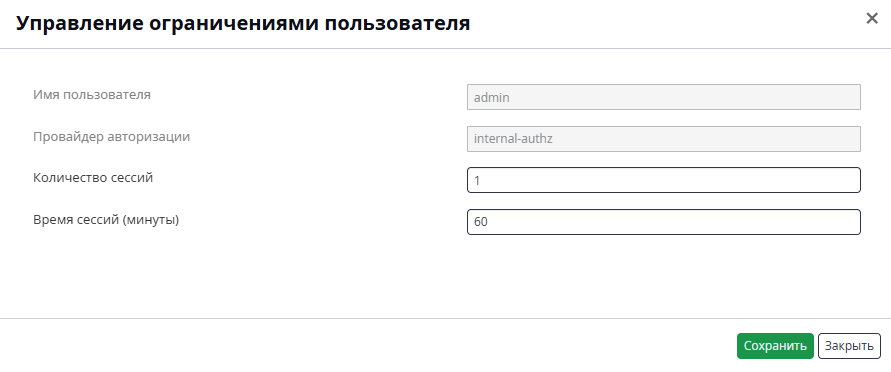Focus the Количество сессий input field
The image size is (891, 372).
(664, 180)
